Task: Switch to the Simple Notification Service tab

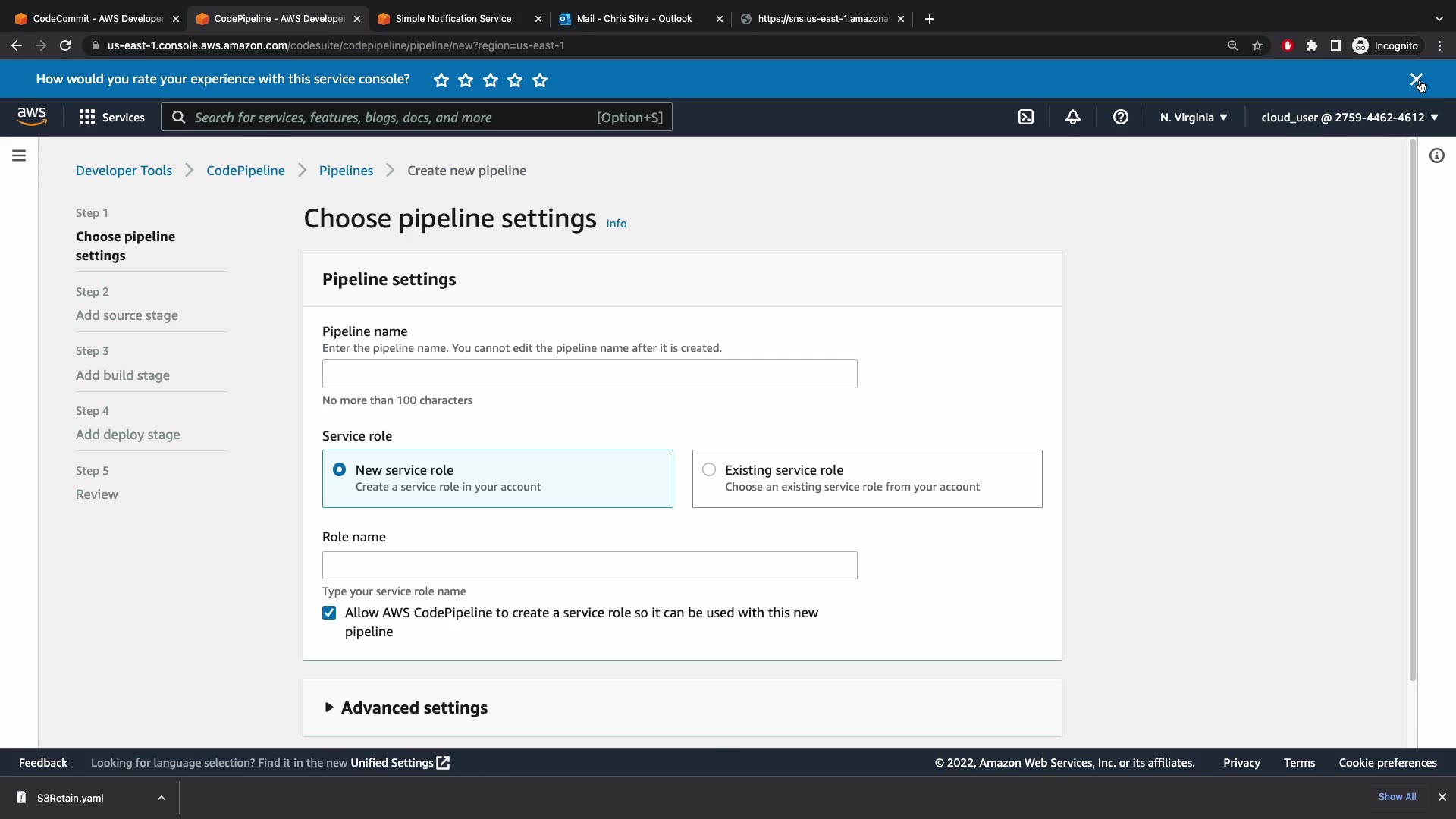Action: (x=453, y=19)
